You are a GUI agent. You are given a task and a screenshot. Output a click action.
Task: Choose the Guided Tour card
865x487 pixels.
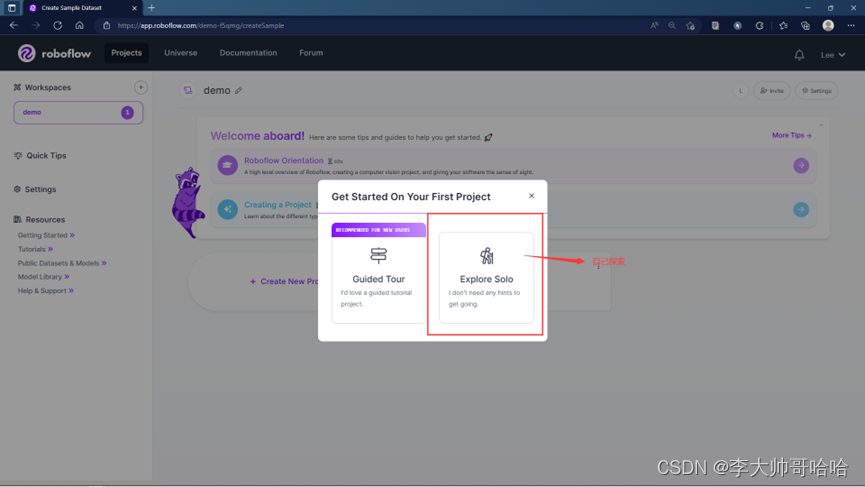[x=378, y=273]
